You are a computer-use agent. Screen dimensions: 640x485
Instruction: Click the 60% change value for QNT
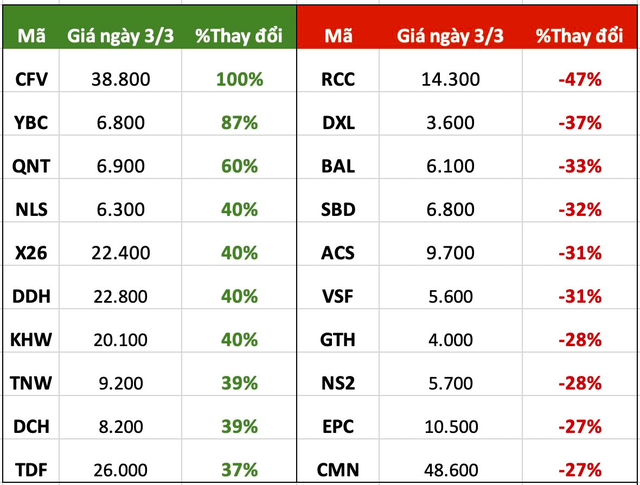(239, 165)
